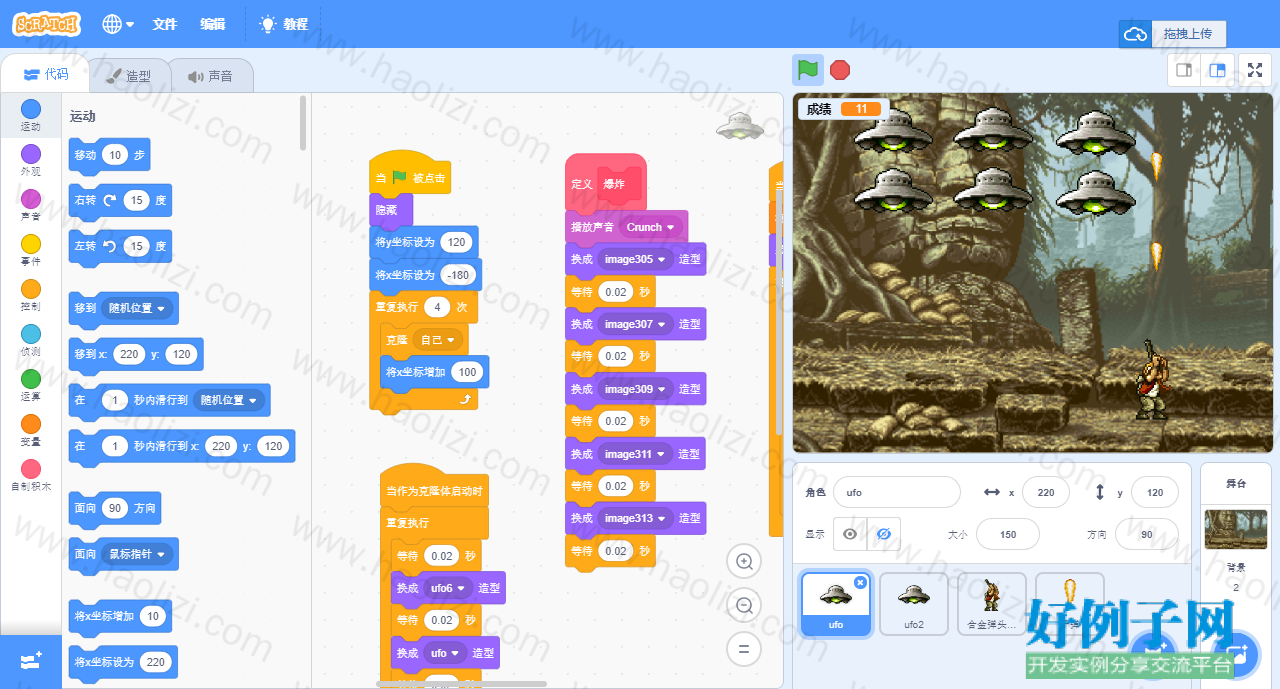Click the 当绿旗被点击 hat block
Viewport: 1280px width, 689px height.
click(x=410, y=174)
